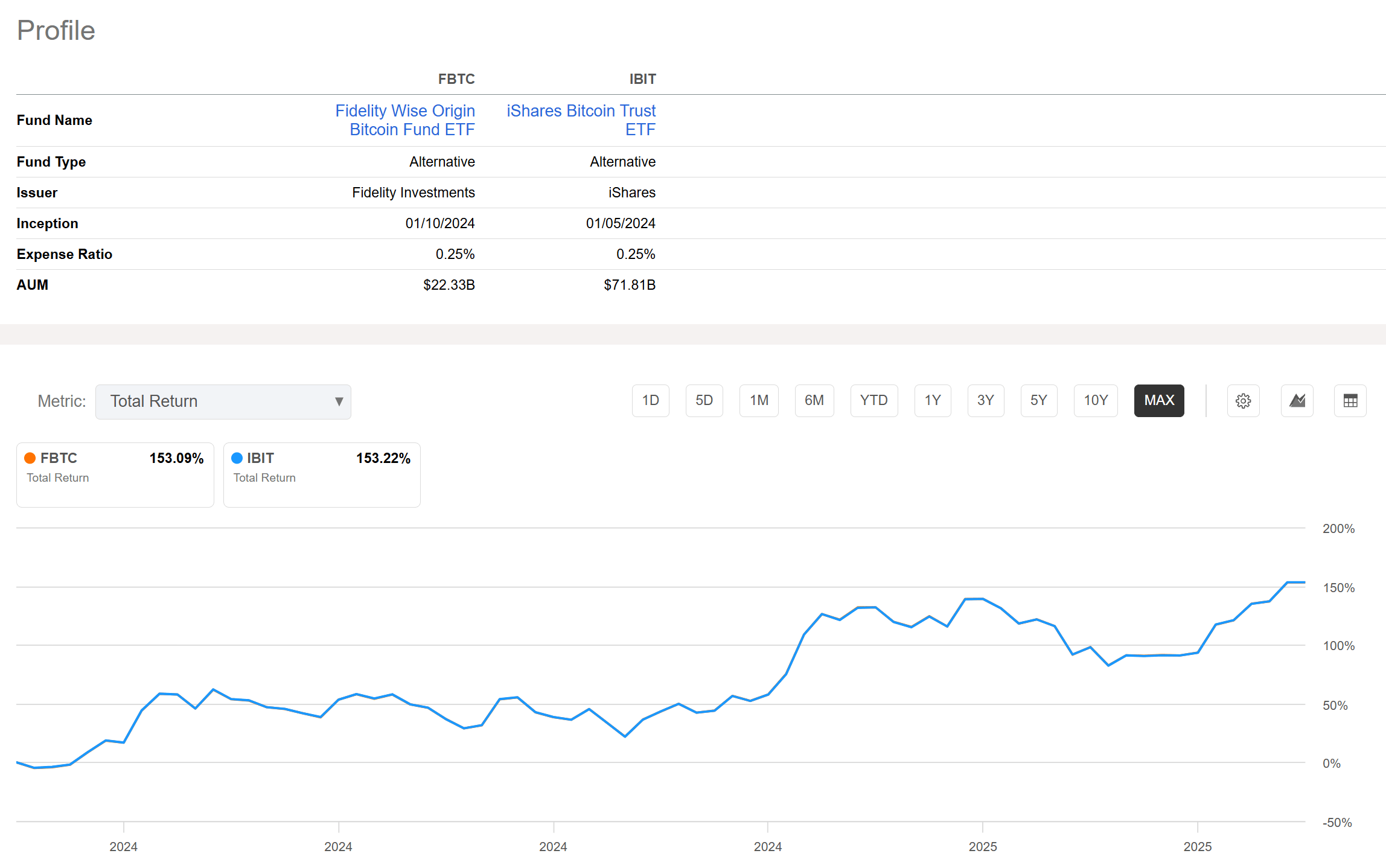Click IBIT inception date 01/05/2024
This screenshot has height=868, width=1386.
(x=621, y=223)
